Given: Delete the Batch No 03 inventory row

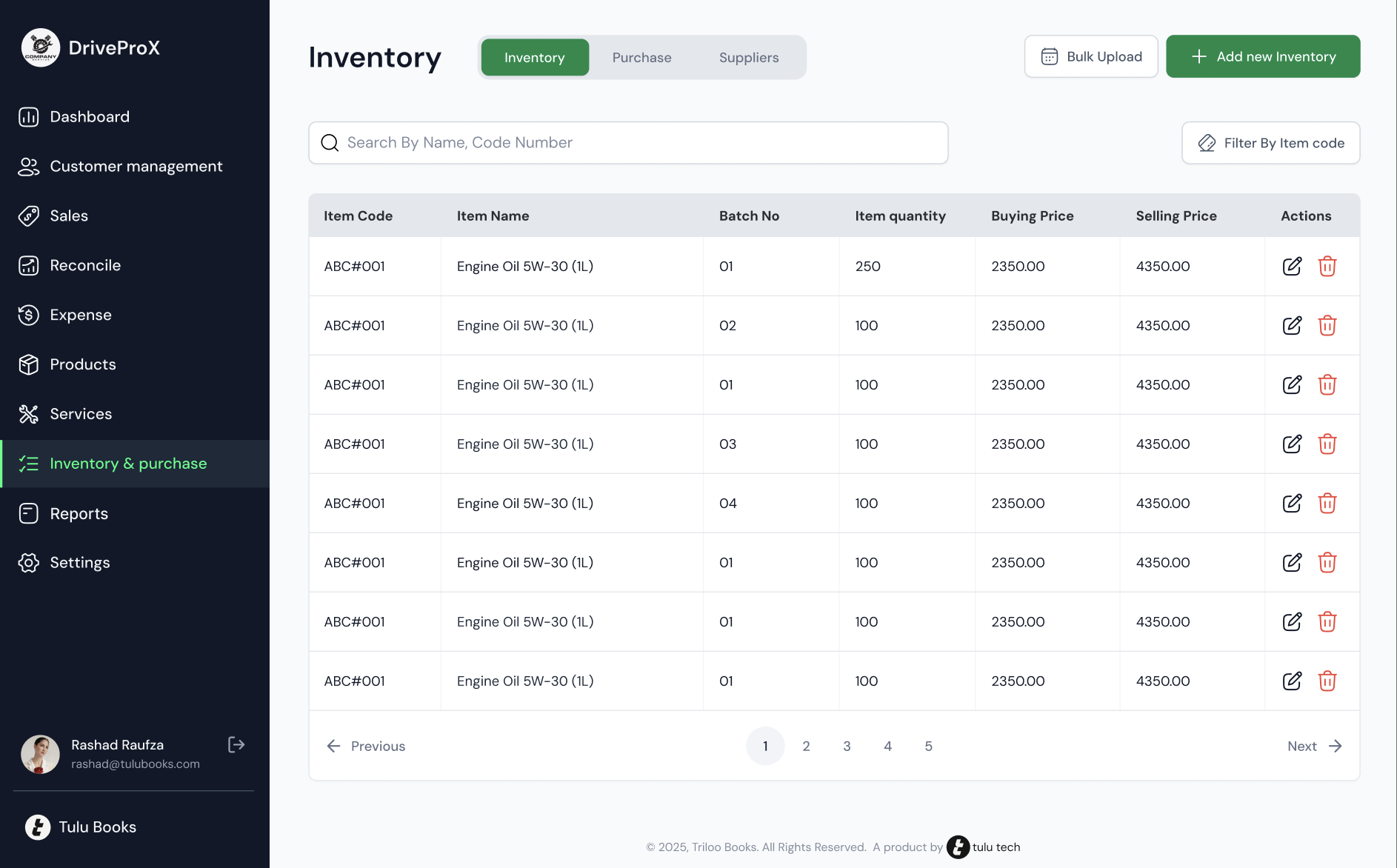Looking at the screenshot, I should click(x=1328, y=444).
